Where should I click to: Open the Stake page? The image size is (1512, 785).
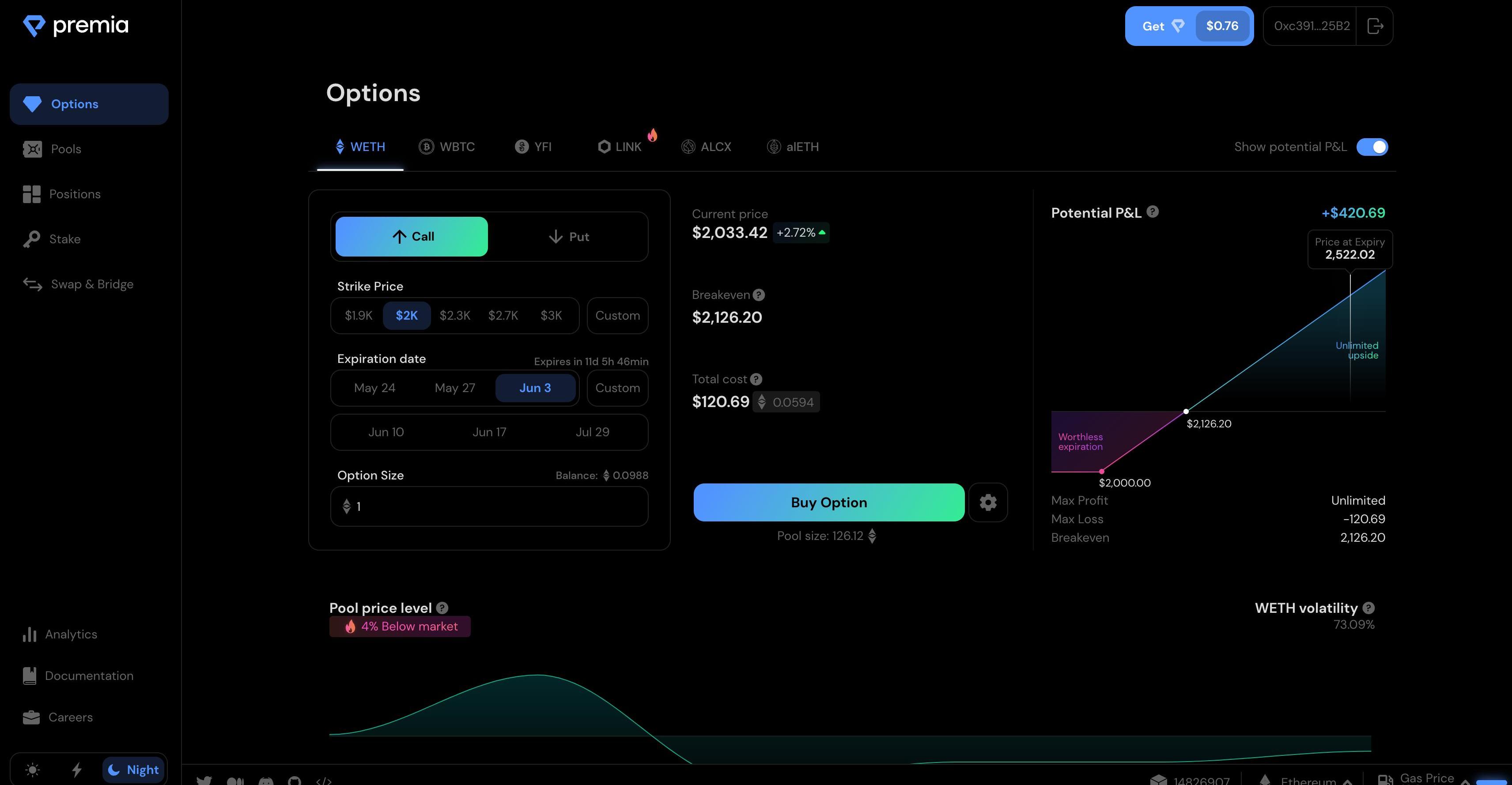tap(64, 239)
